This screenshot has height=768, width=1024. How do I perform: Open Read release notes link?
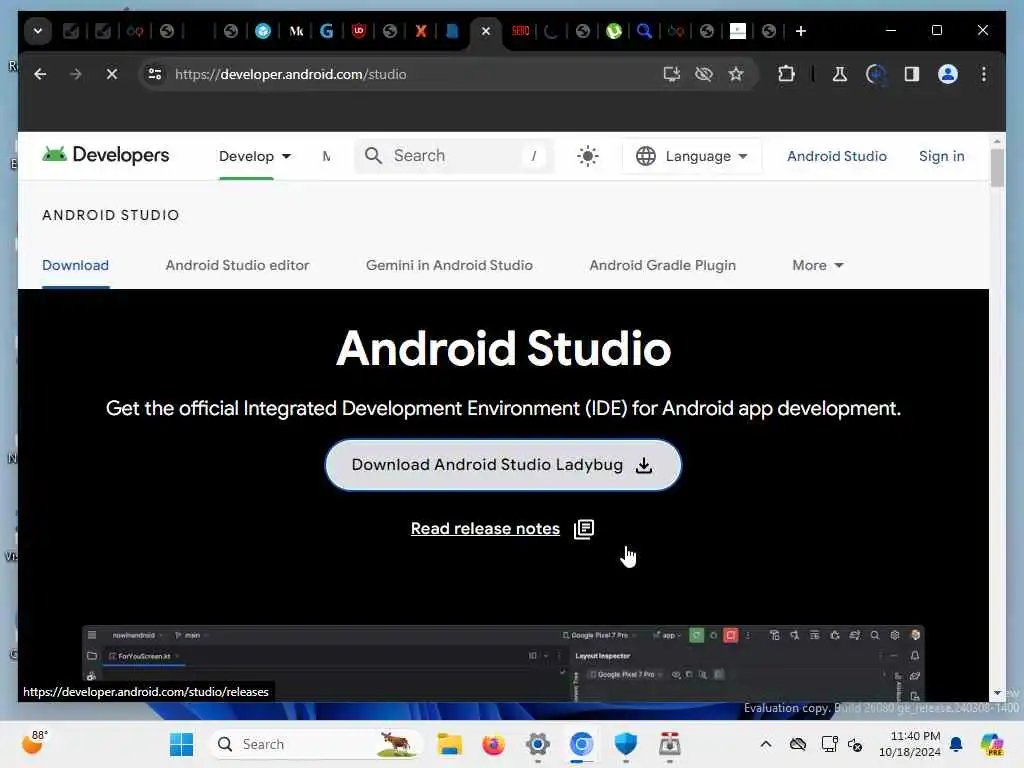pos(485,528)
